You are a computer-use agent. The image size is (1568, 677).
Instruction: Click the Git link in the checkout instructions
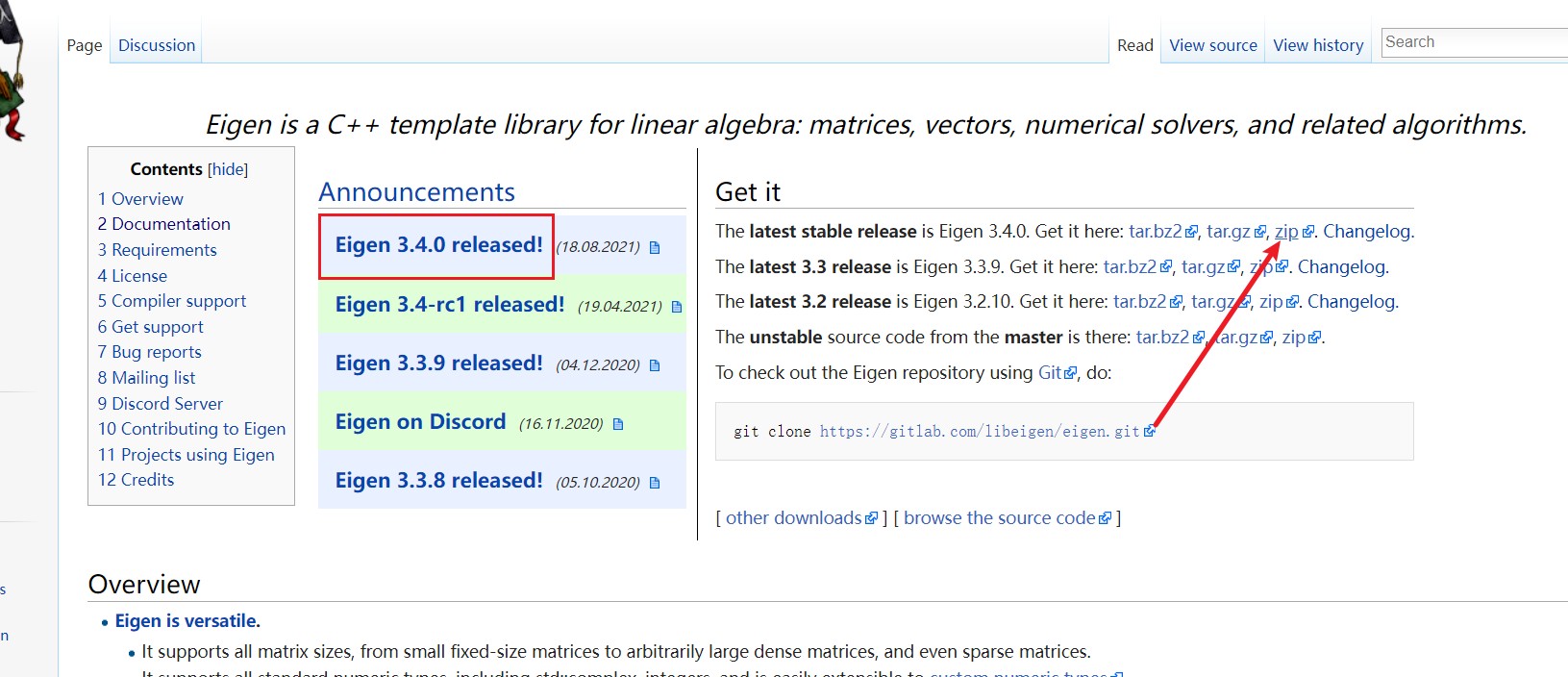click(1050, 373)
